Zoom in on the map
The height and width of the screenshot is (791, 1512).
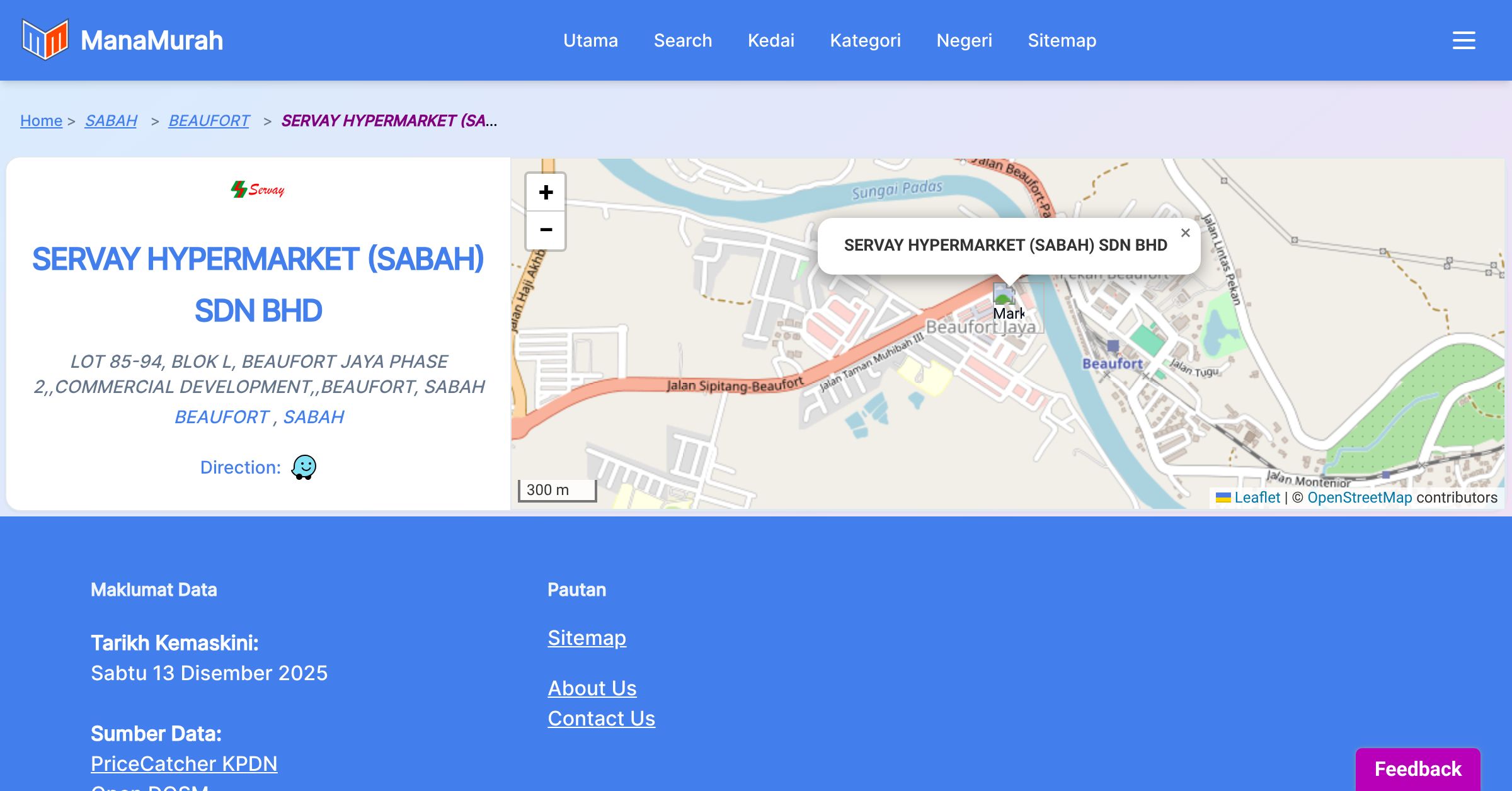tap(546, 192)
